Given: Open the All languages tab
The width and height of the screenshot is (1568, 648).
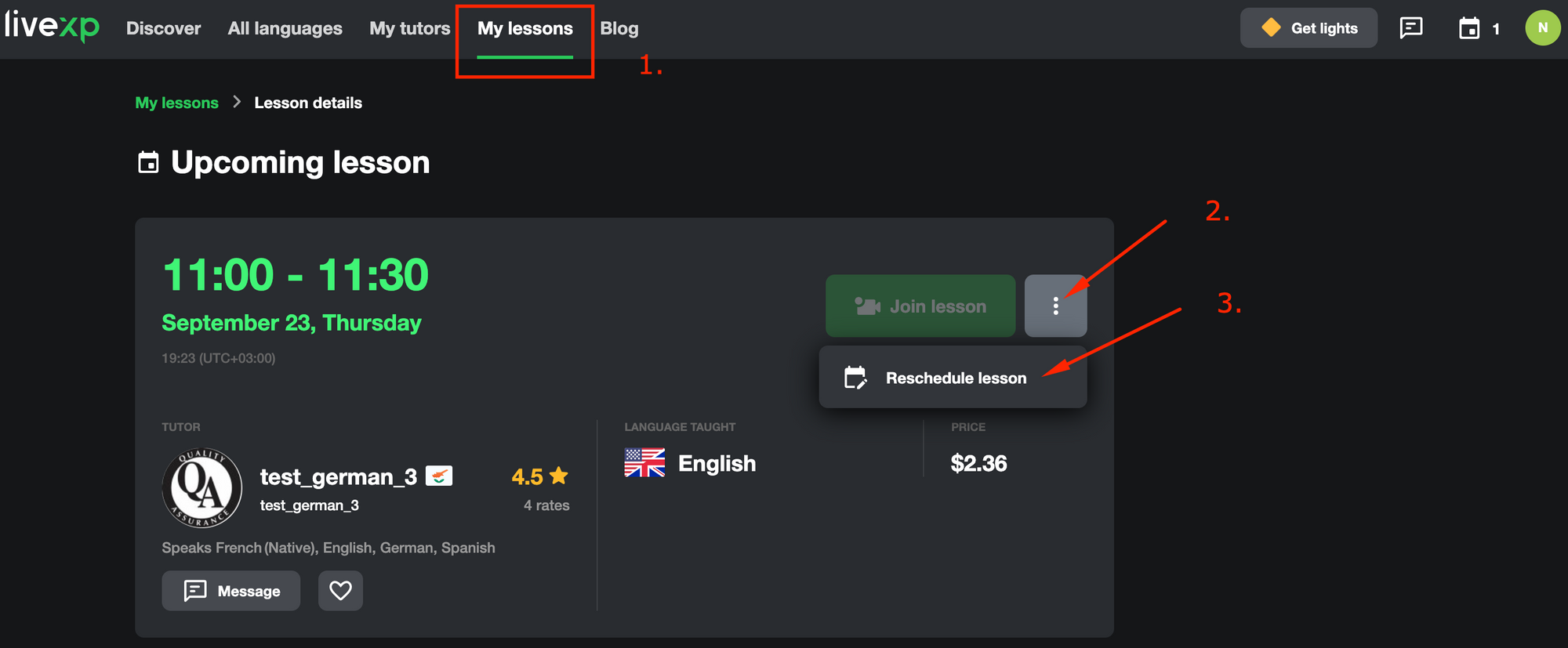Looking at the screenshot, I should coord(285,28).
